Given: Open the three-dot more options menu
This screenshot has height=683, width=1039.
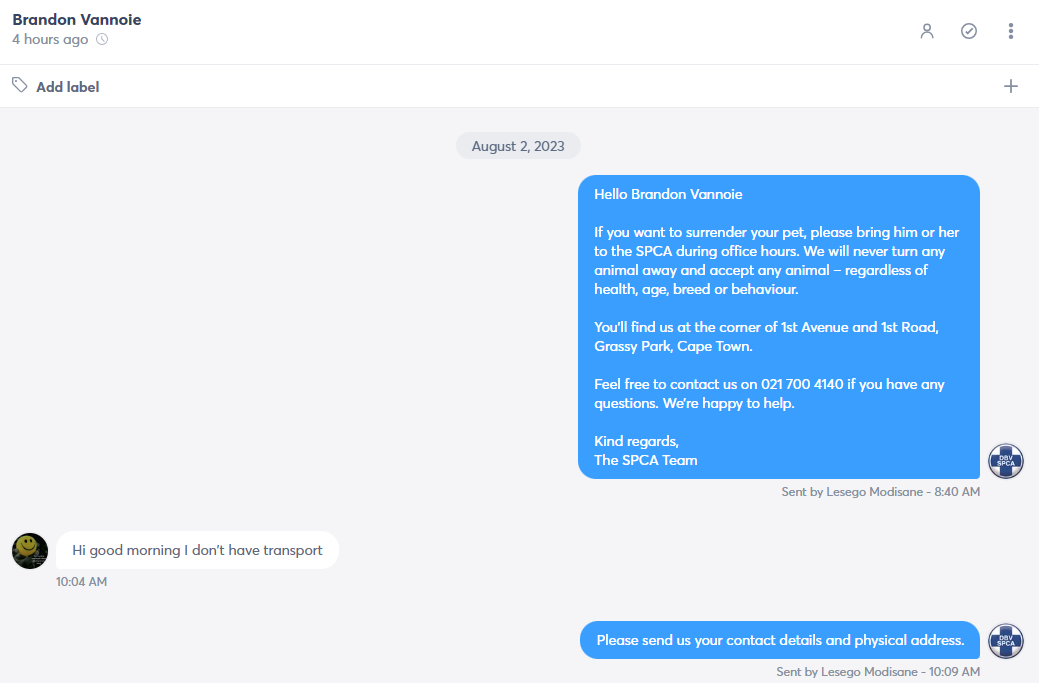Looking at the screenshot, I should click(1011, 31).
